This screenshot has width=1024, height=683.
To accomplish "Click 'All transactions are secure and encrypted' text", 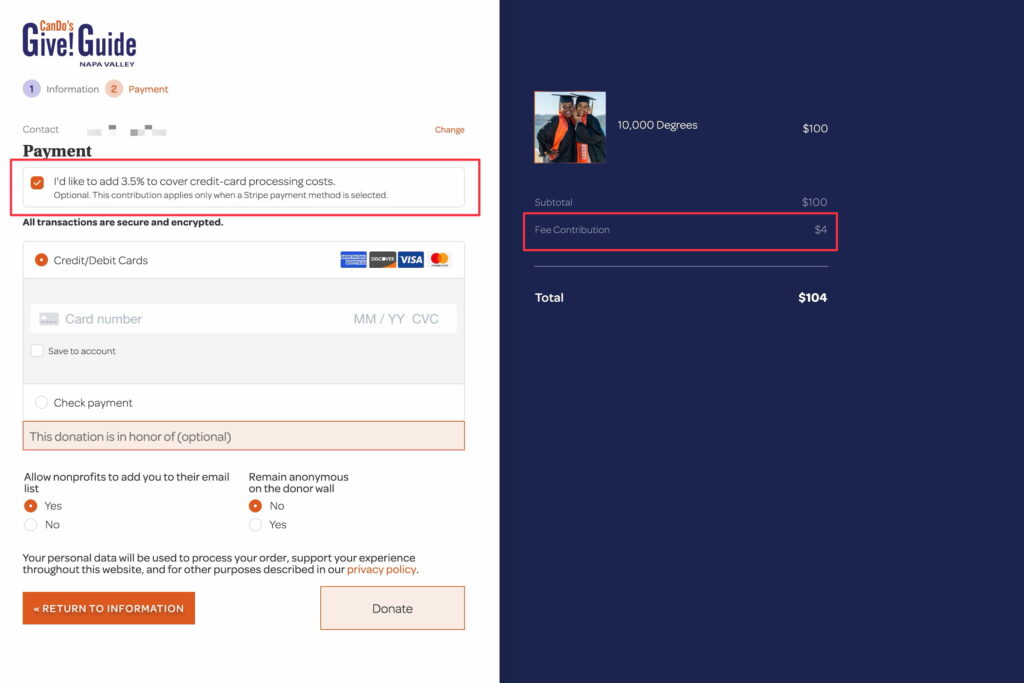I will (123, 222).
